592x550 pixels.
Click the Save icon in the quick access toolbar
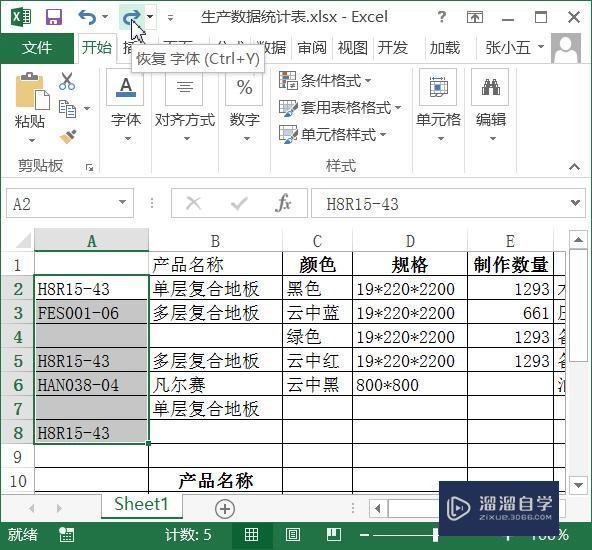(54, 17)
